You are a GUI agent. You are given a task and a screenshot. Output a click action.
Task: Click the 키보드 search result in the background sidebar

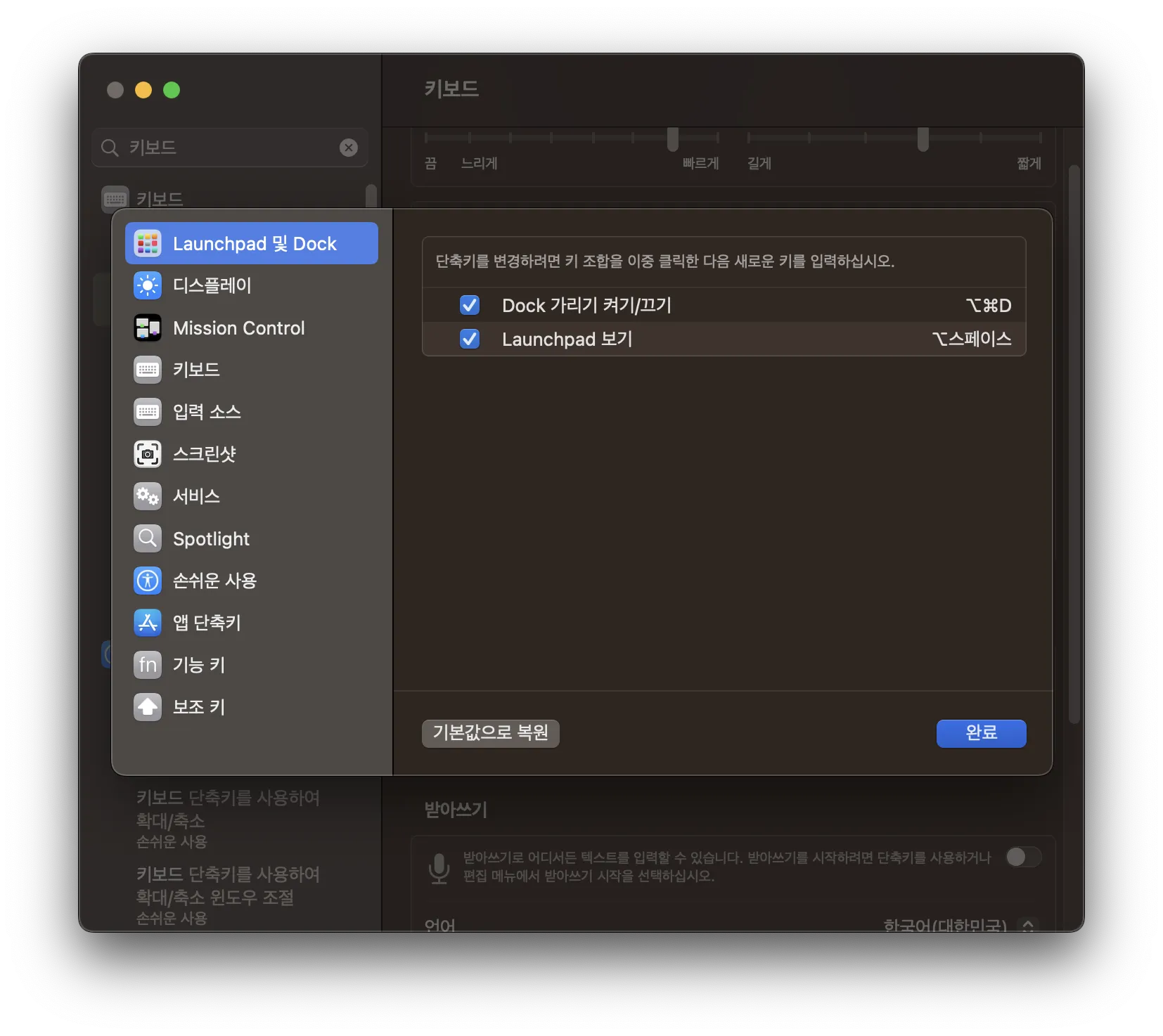coord(160,199)
